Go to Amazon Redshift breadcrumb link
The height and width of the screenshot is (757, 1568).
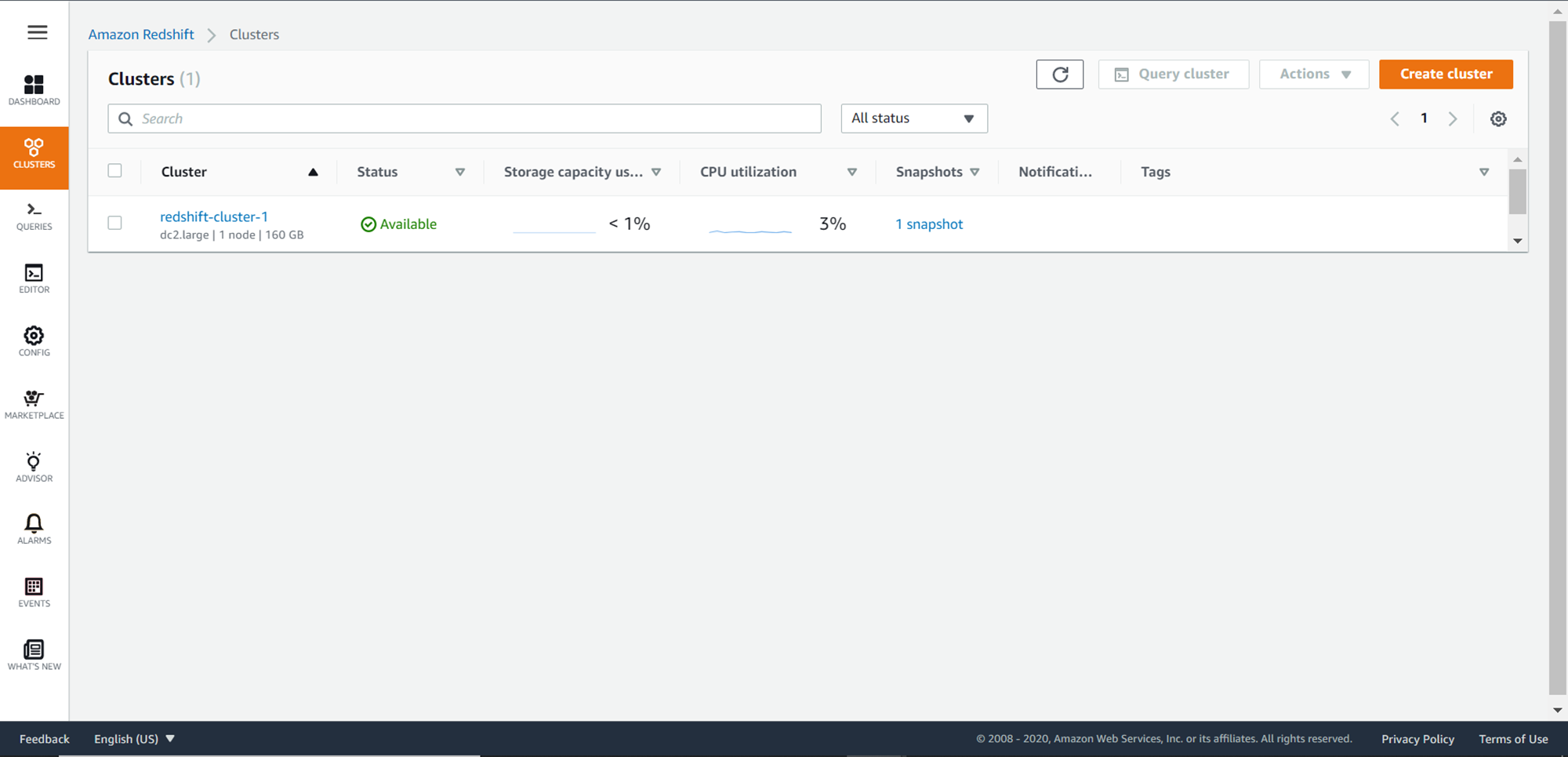[x=141, y=35]
